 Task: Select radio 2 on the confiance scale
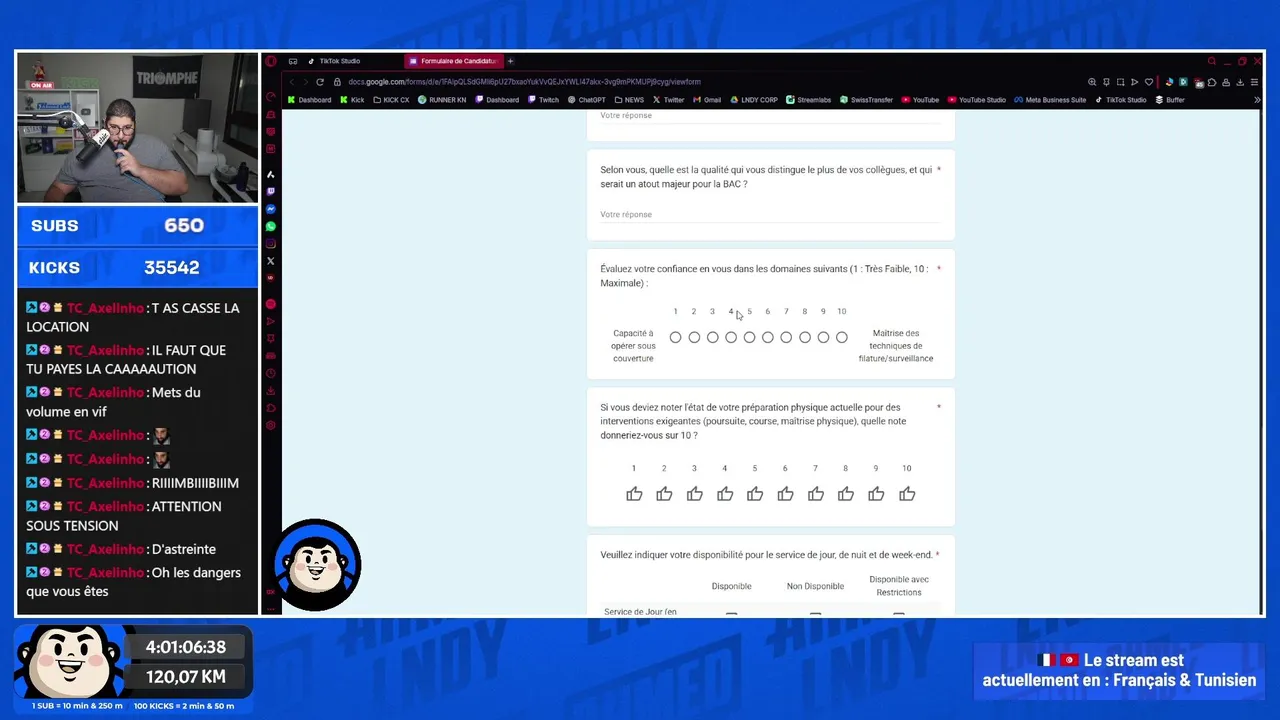point(694,337)
